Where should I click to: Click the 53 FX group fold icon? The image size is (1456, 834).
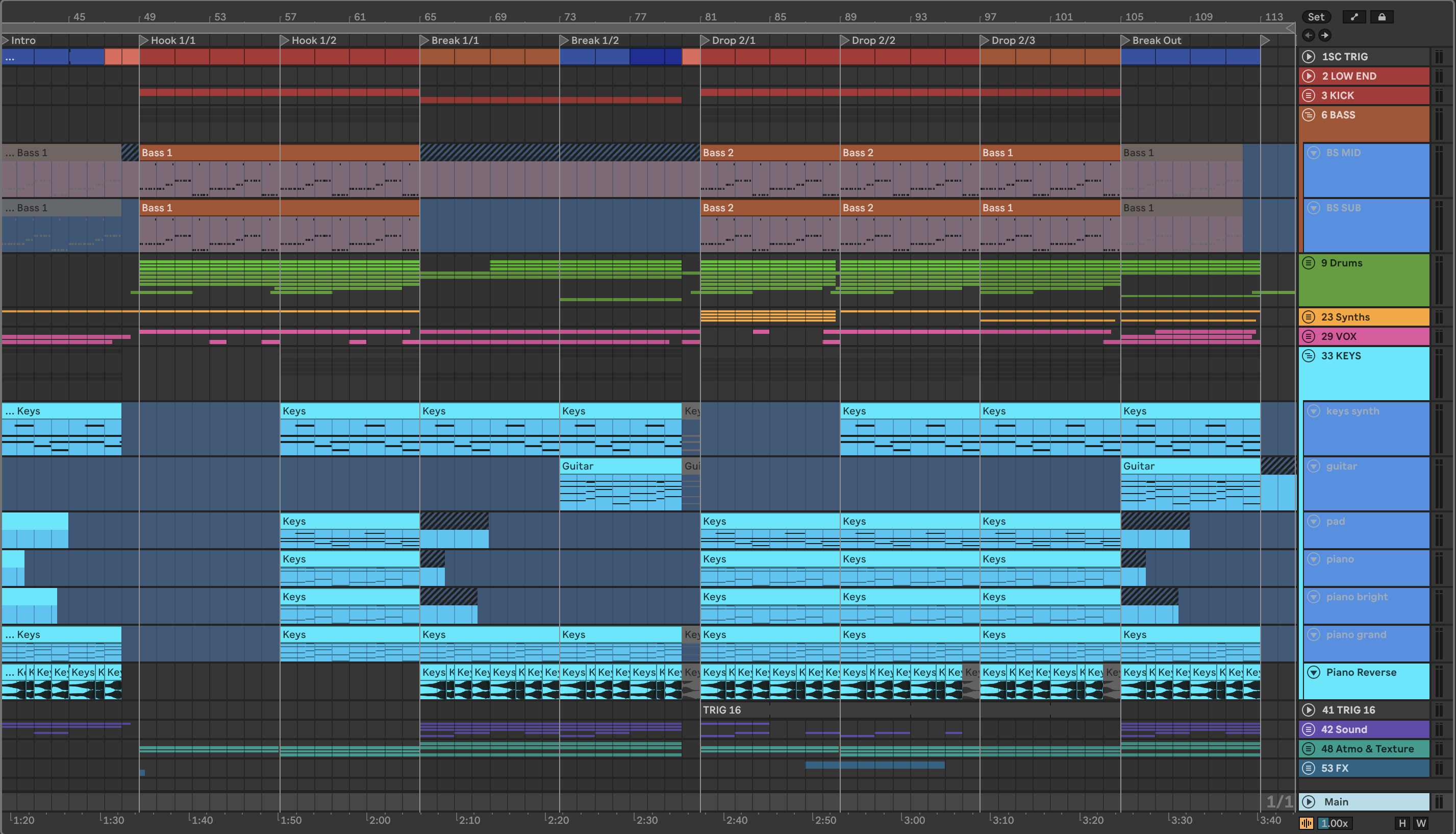point(1308,768)
